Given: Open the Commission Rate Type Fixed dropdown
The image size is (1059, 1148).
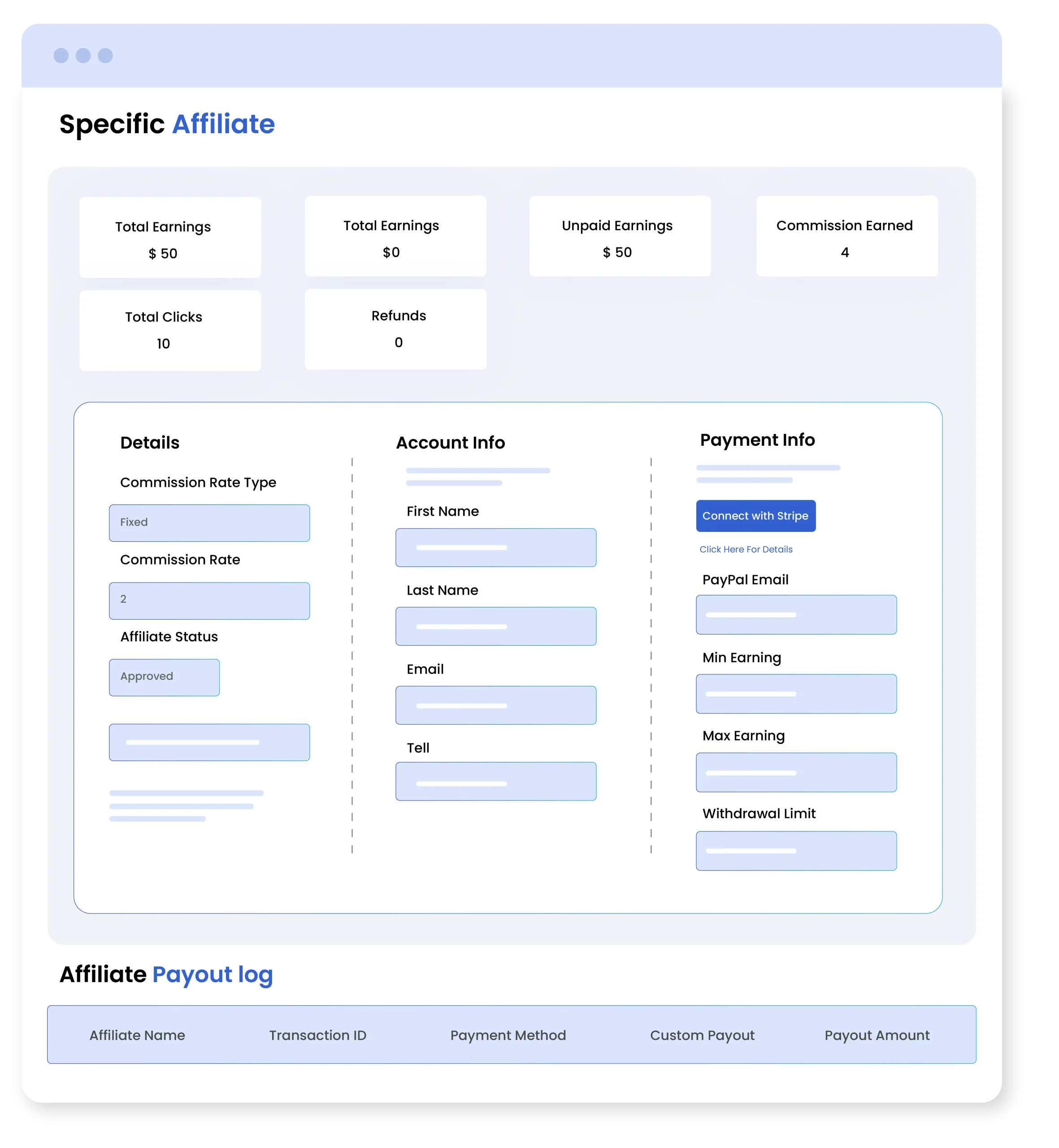Looking at the screenshot, I should (x=209, y=523).
